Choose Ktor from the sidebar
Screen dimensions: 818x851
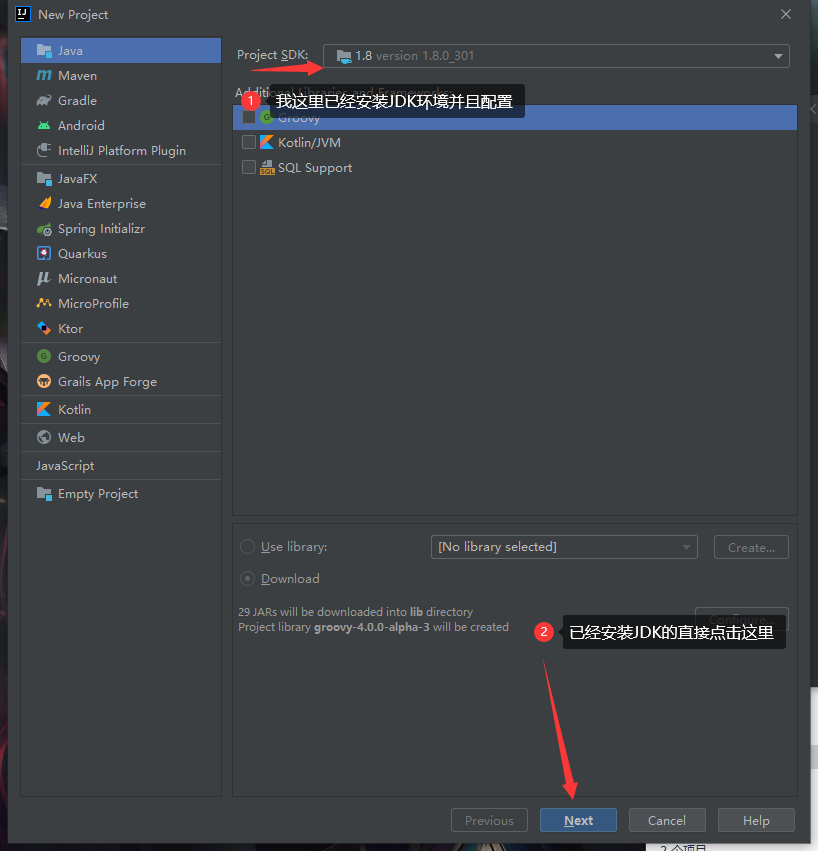click(121, 328)
